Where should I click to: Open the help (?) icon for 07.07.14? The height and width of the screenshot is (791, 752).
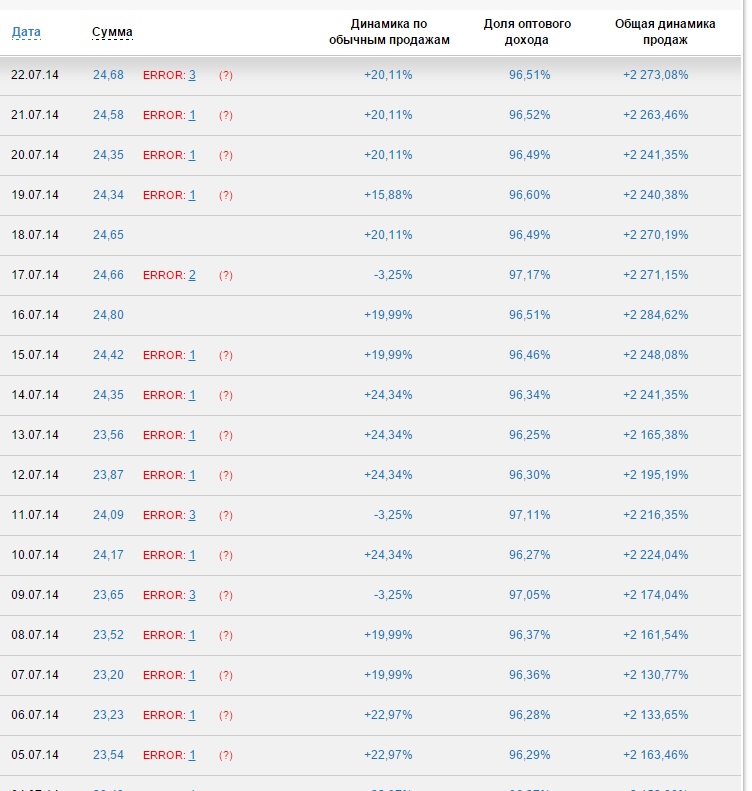(x=226, y=675)
